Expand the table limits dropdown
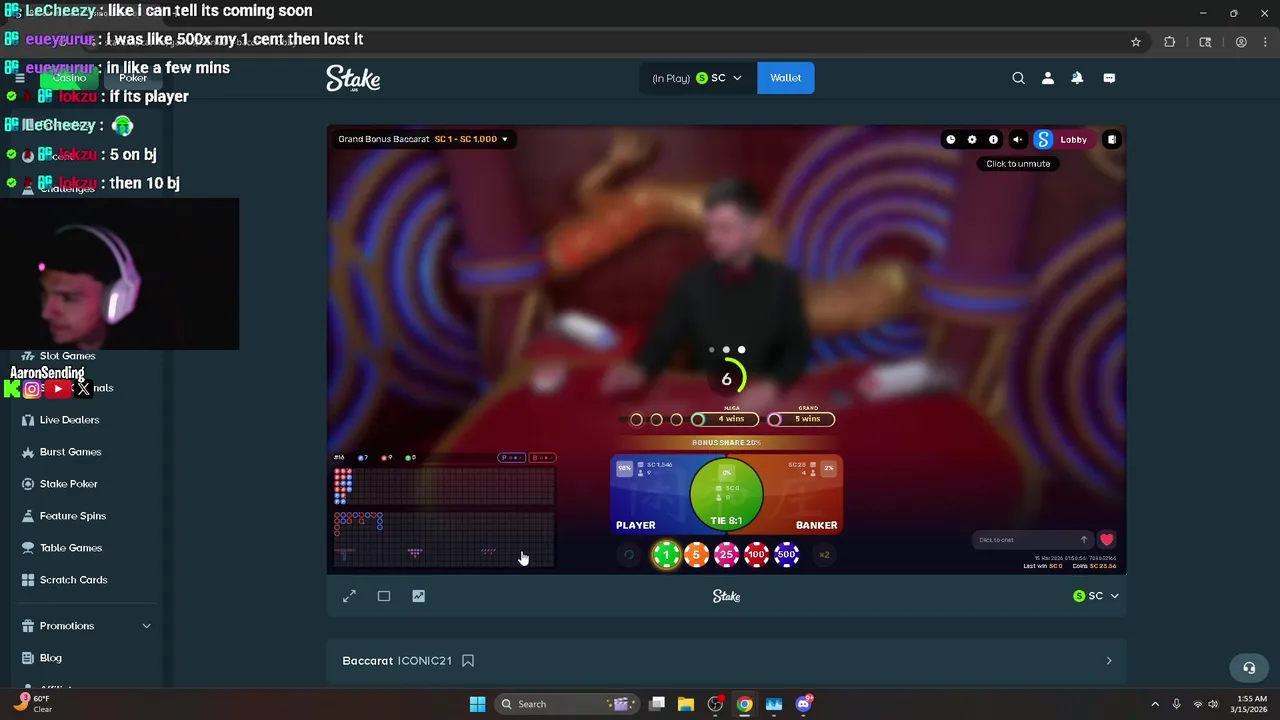 [x=423, y=139]
